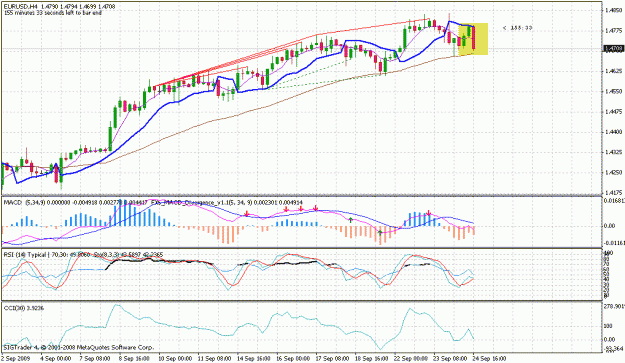Screen dimensions: 625x363
Task: Click the '155 minutes 33 seconds left to bar end' text
Action: tap(52, 13)
